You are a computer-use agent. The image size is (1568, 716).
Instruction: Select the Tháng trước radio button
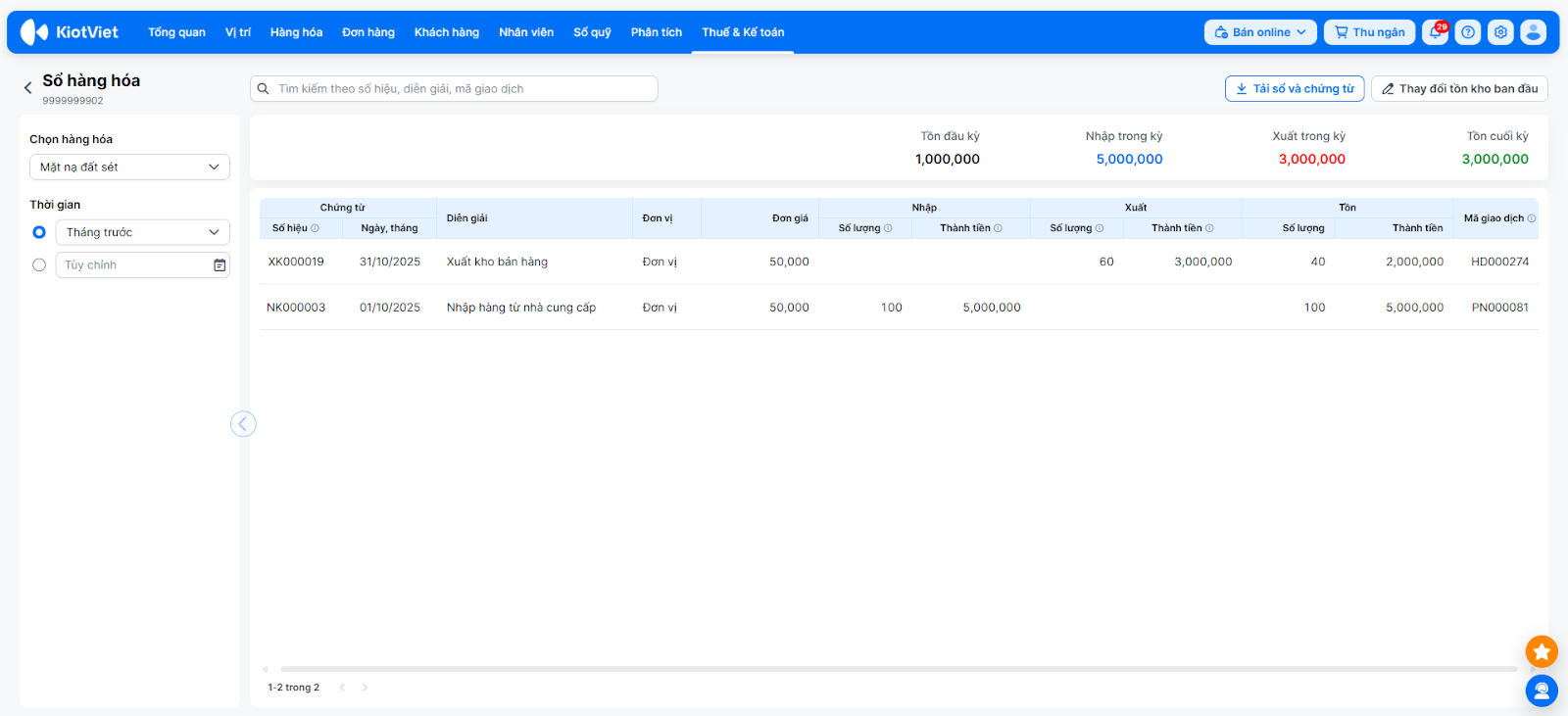39,232
